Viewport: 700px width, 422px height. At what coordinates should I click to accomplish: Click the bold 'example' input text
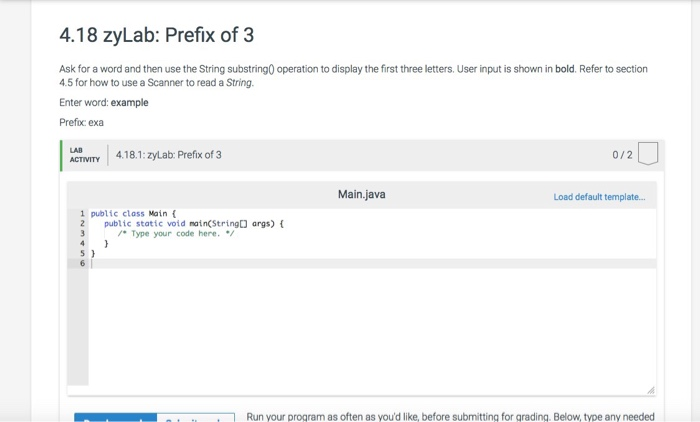point(129,102)
